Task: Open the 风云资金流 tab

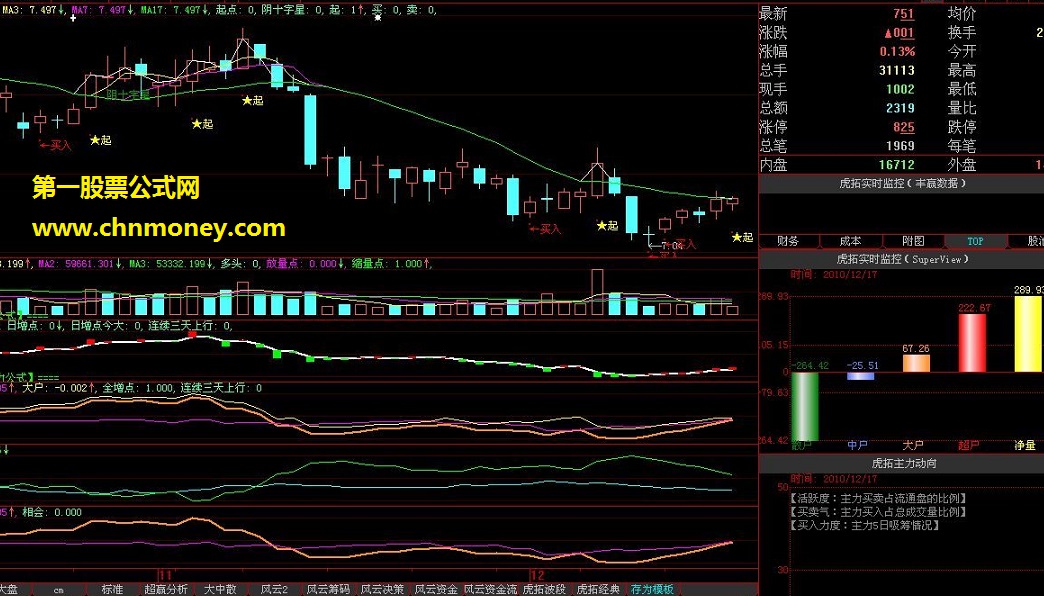Action: 490,590
